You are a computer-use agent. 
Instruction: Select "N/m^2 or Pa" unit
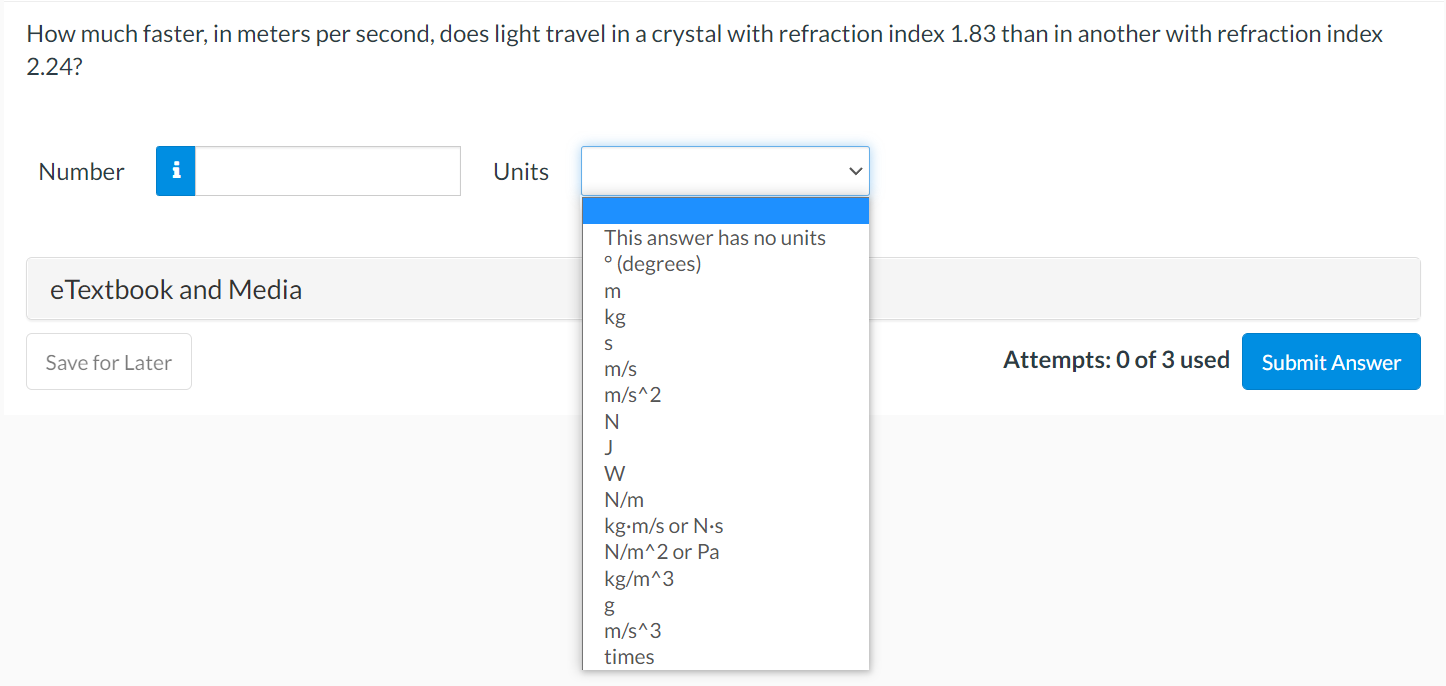tap(661, 551)
